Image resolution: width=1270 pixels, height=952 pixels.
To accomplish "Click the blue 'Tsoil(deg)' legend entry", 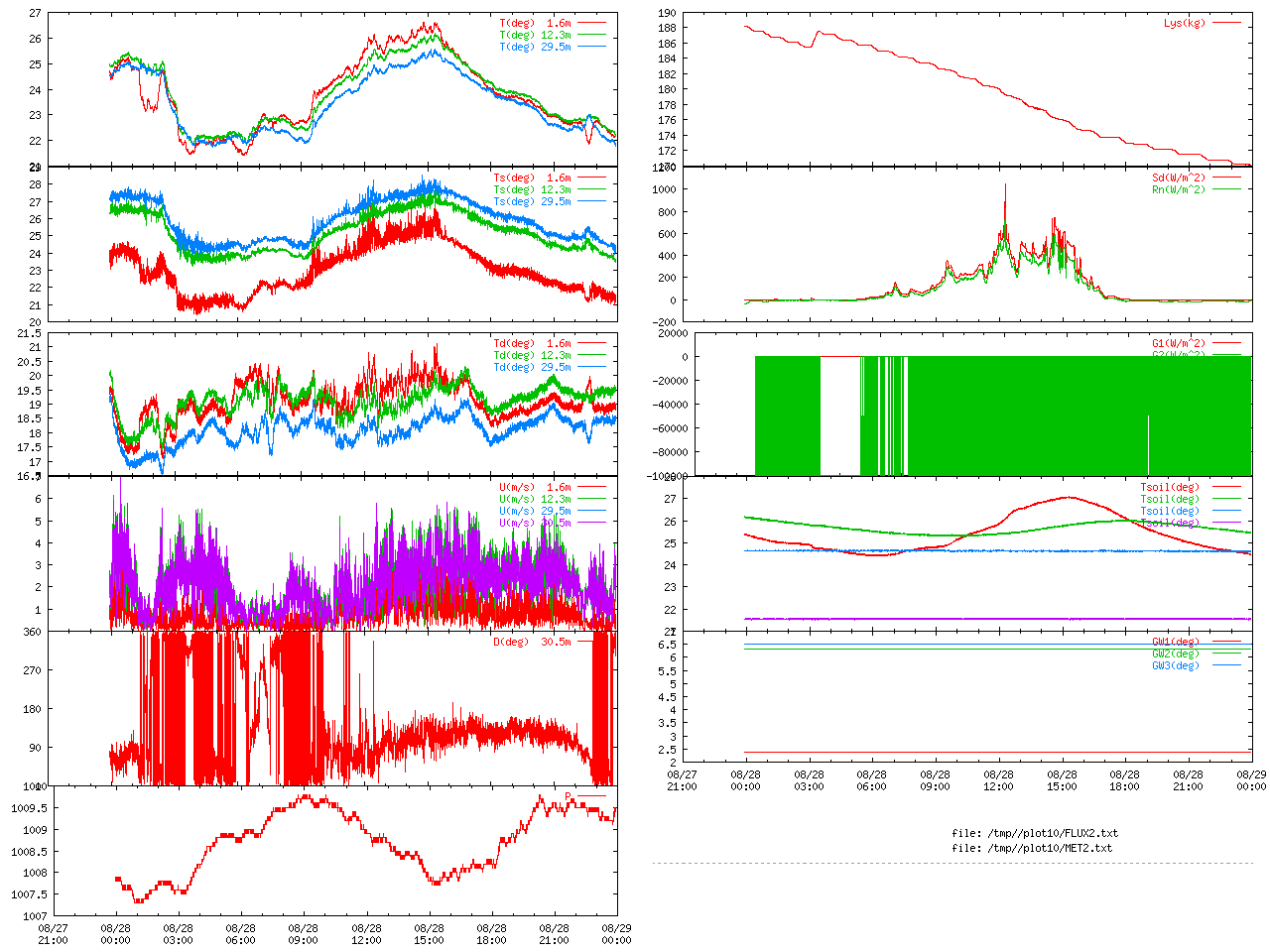I will tap(1170, 512).
